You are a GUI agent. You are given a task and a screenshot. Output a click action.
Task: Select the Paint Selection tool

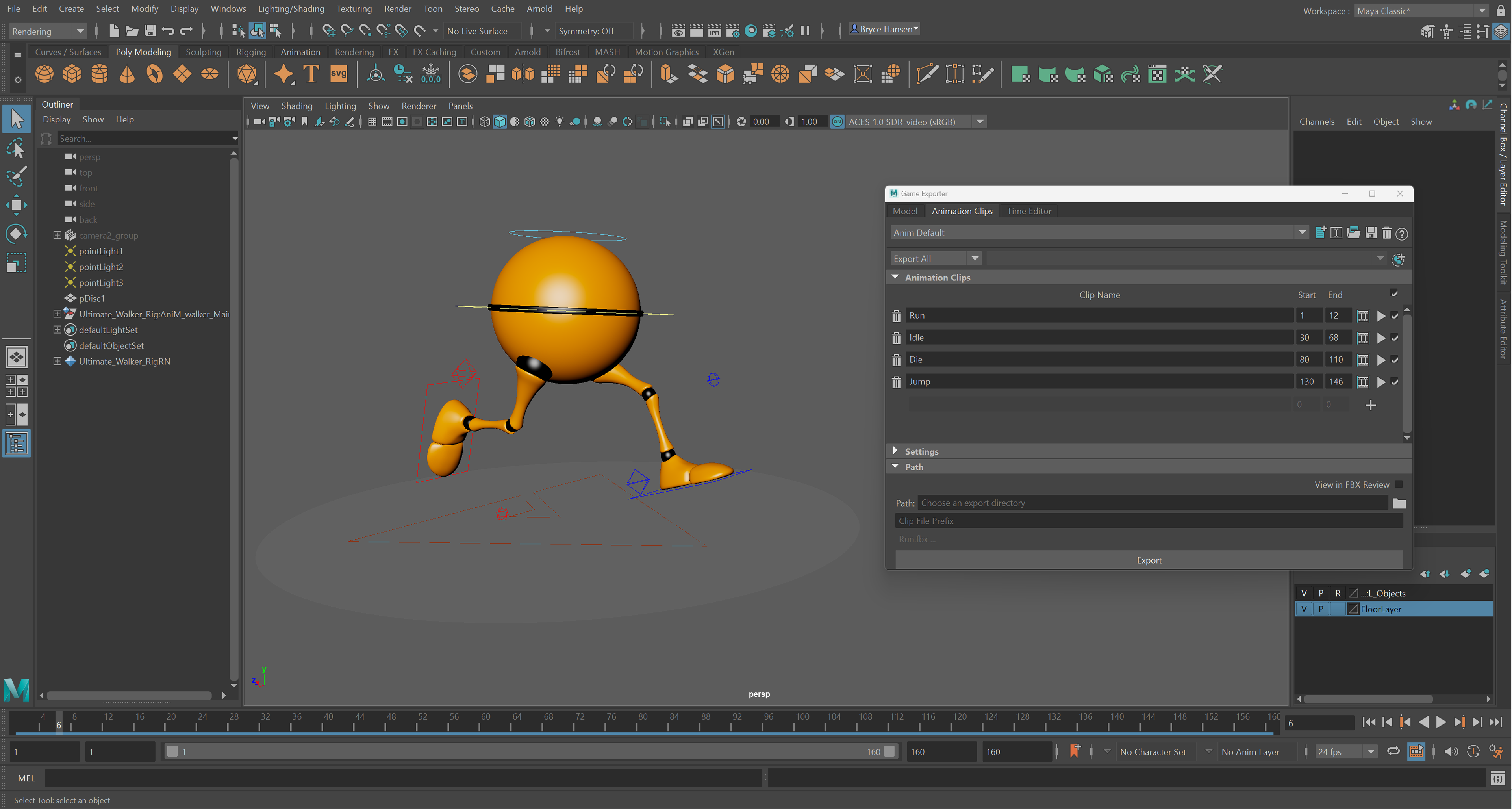click(16, 176)
